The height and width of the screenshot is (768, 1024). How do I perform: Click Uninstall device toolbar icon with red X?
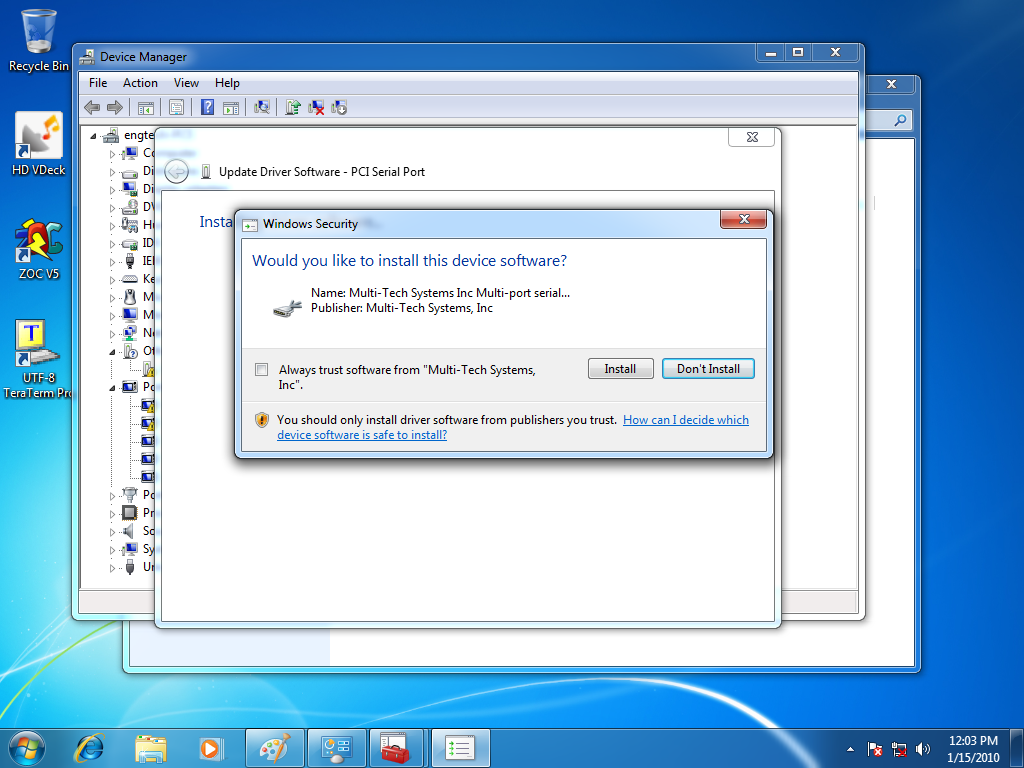click(316, 107)
